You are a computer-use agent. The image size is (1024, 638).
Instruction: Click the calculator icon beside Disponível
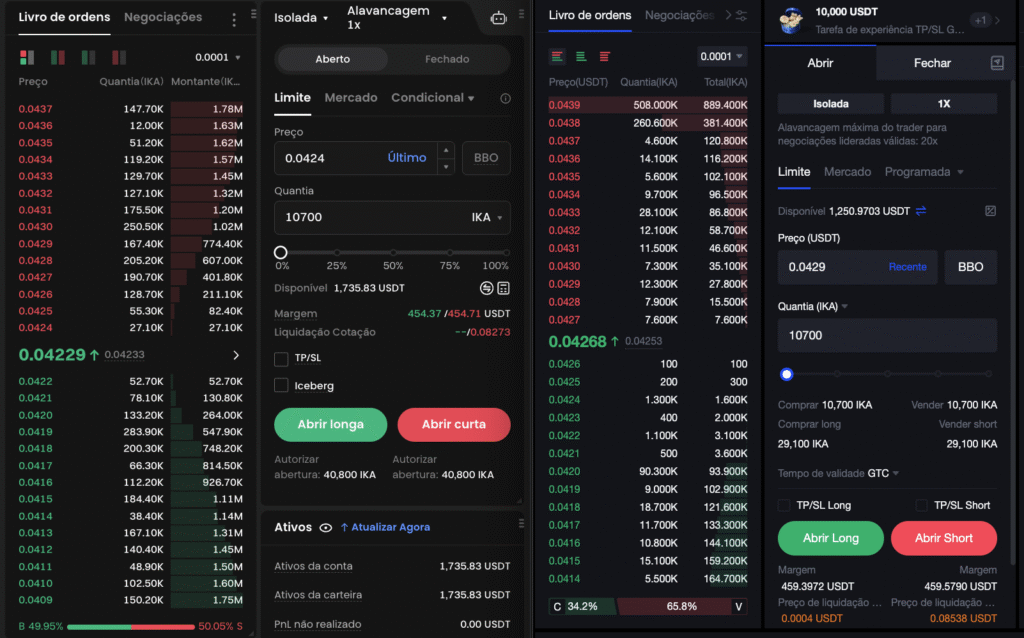(x=503, y=288)
